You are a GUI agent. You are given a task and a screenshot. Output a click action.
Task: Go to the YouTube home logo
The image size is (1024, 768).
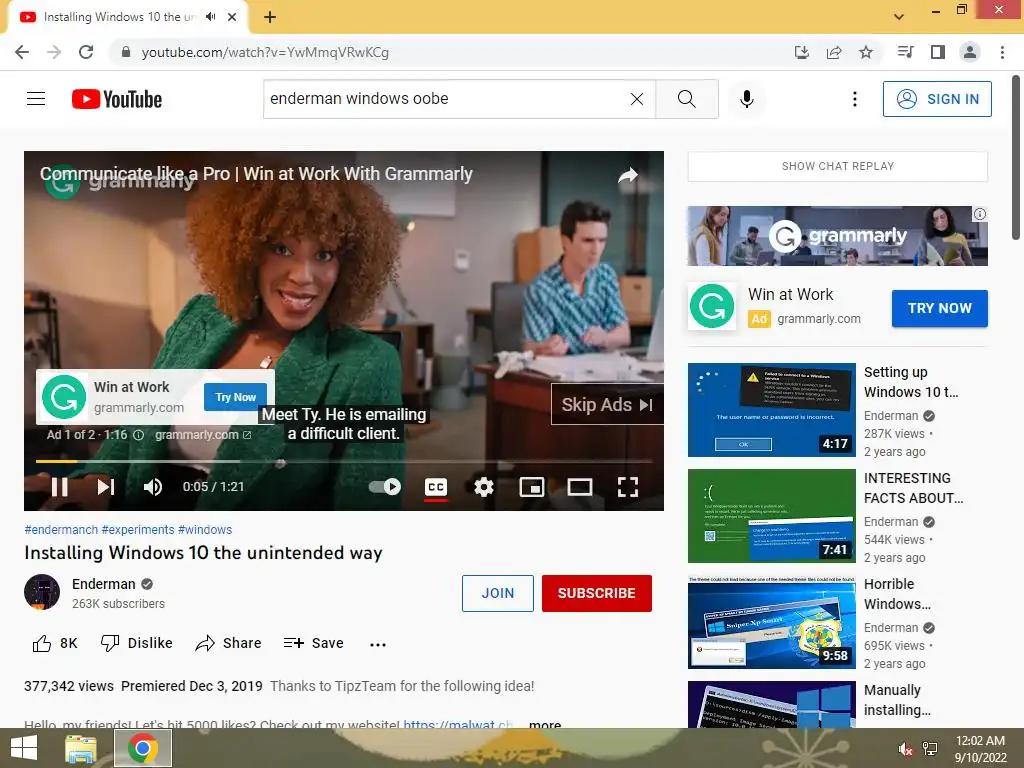[117, 99]
